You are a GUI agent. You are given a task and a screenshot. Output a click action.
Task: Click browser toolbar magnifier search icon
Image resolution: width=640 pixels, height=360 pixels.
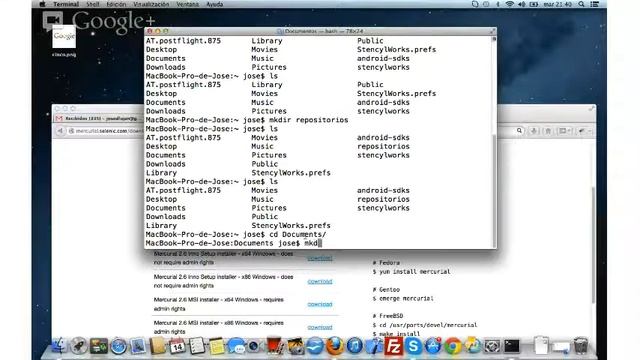[519, 131]
